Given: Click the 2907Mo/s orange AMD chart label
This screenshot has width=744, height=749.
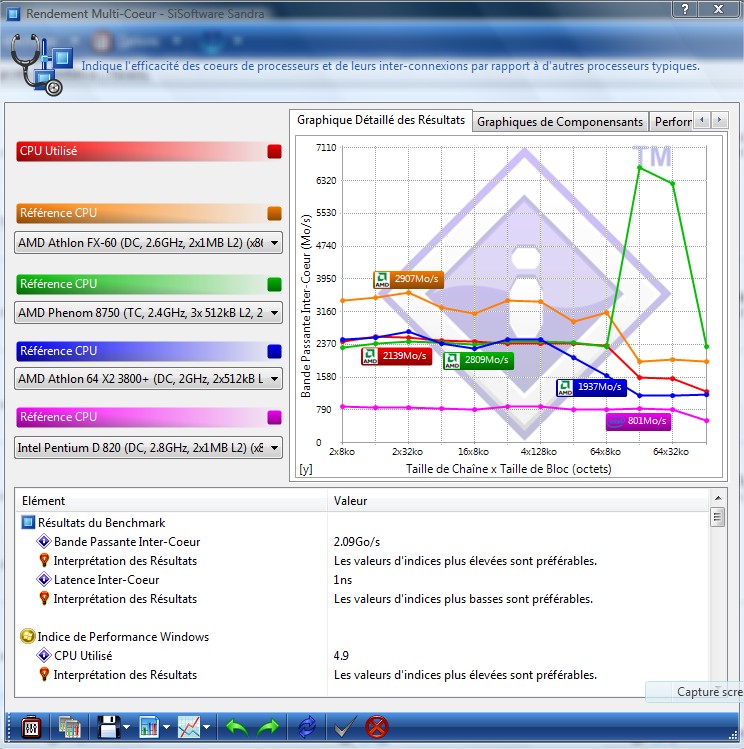Looking at the screenshot, I should (408, 279).
